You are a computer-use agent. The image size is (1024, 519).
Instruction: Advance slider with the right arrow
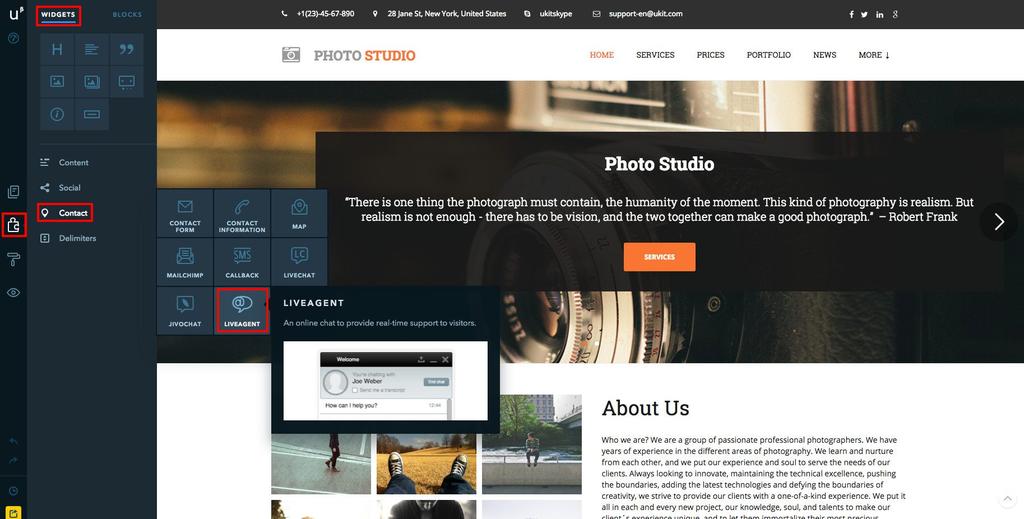[999, 222]
